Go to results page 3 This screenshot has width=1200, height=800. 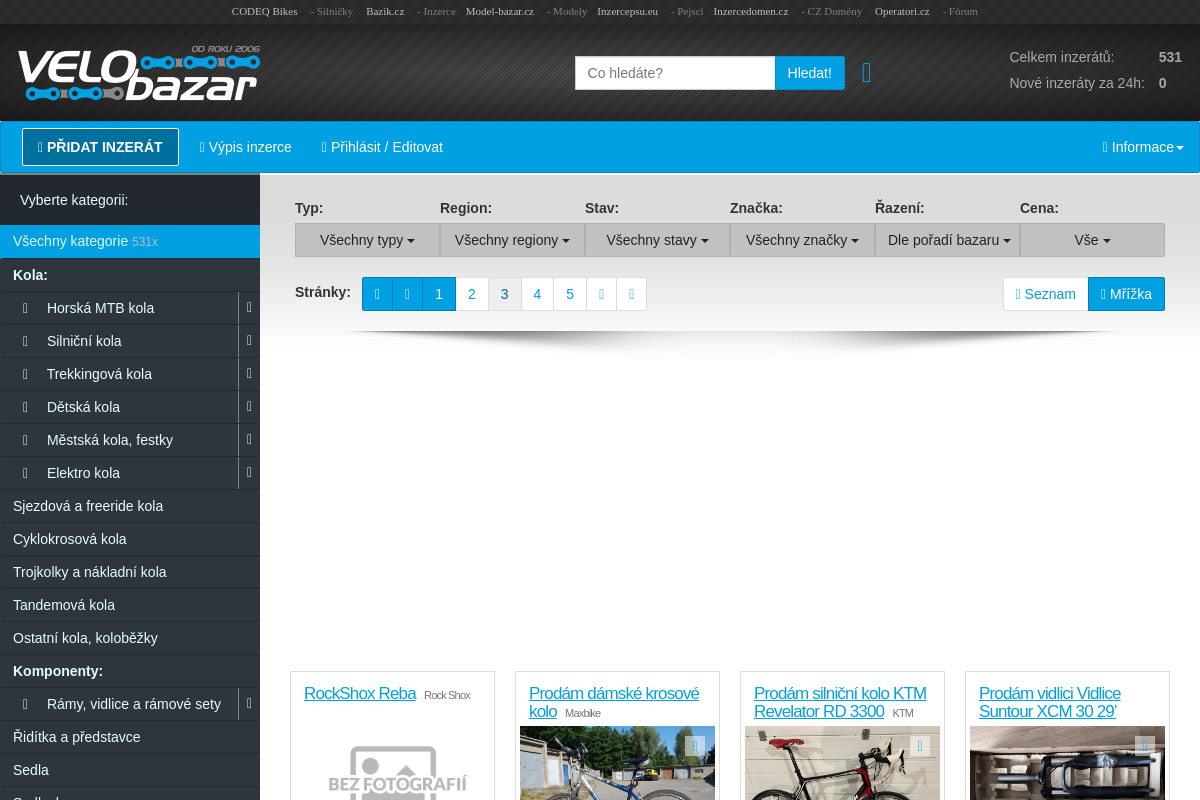click(x=505, y=294)
